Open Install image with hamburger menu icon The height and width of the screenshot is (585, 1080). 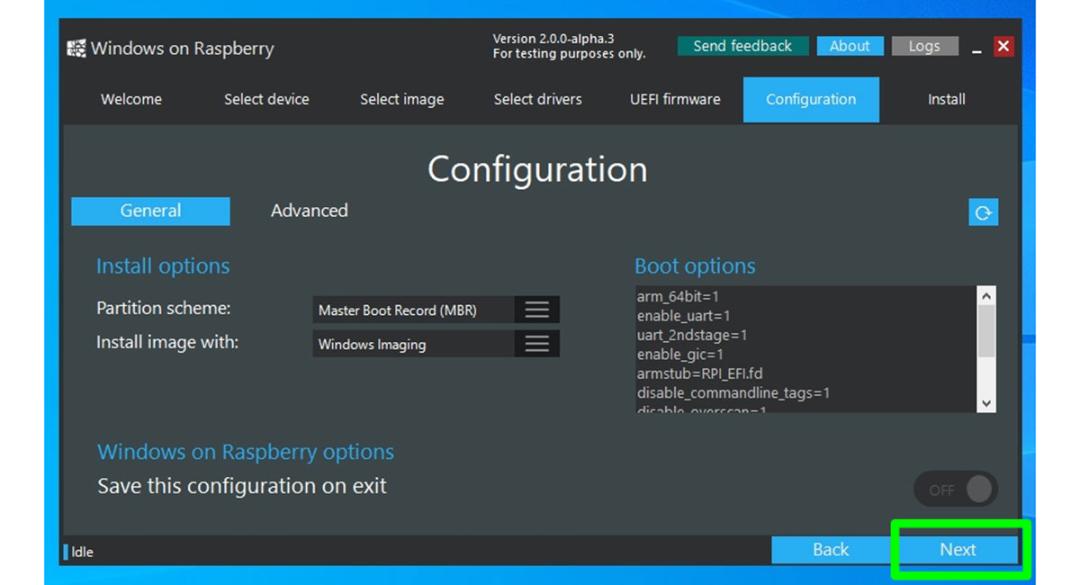point(537,344)
